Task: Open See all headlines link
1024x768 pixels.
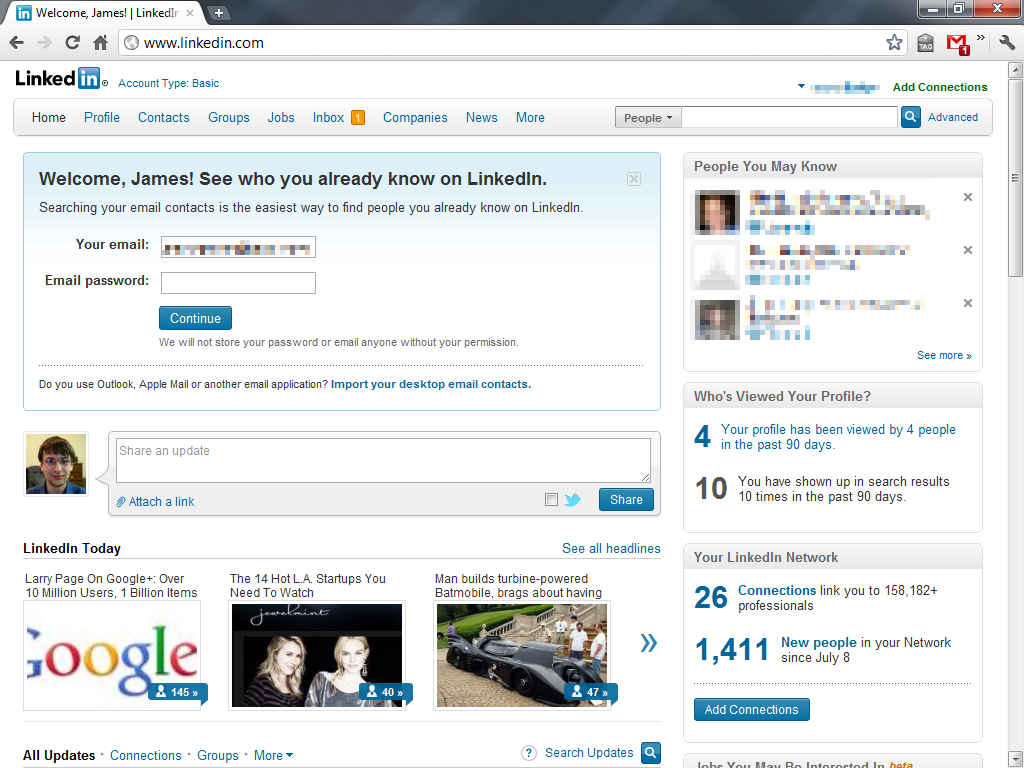Action: 611,549
